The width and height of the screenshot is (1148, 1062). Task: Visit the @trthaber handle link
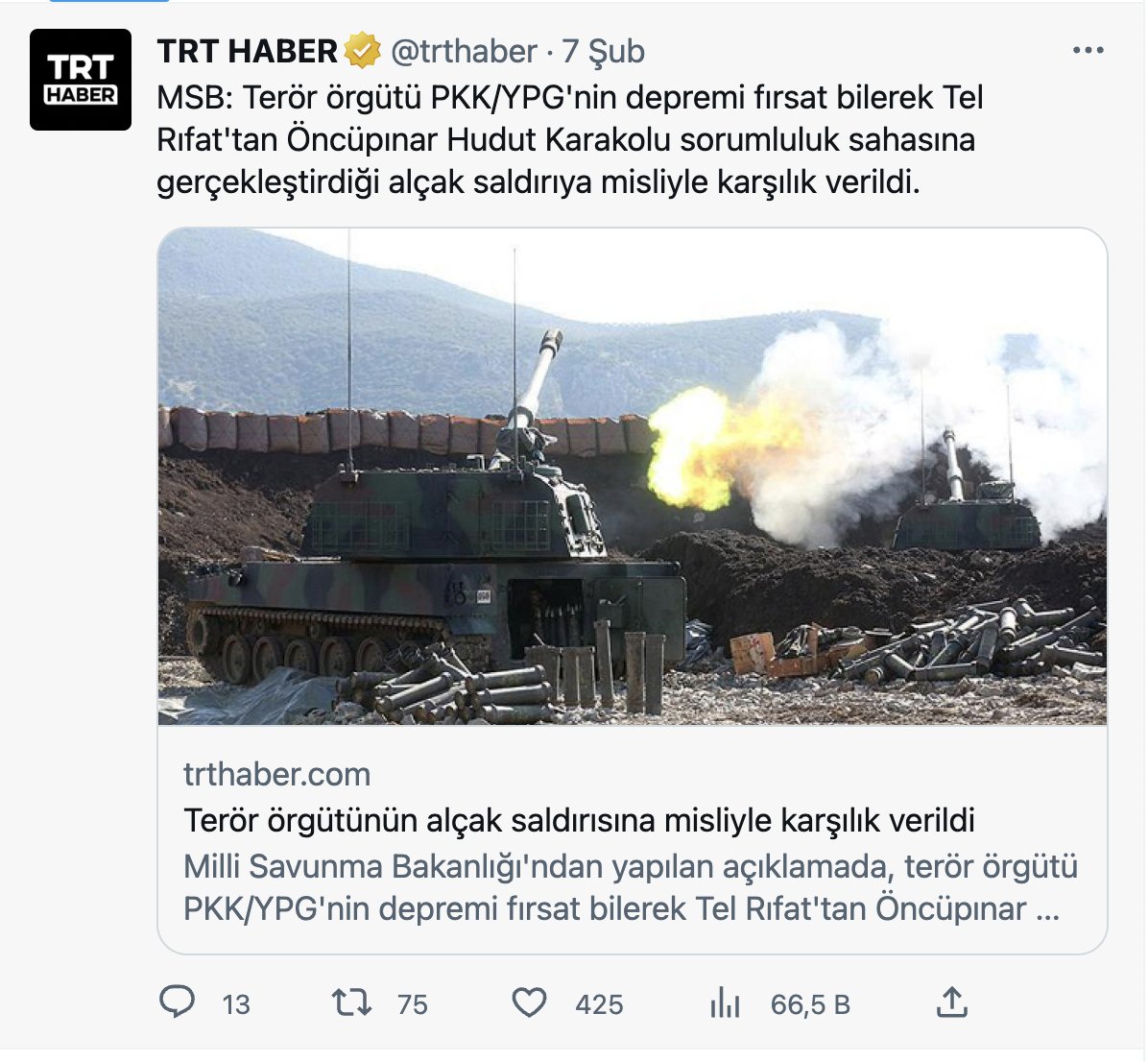pos(465,51)
